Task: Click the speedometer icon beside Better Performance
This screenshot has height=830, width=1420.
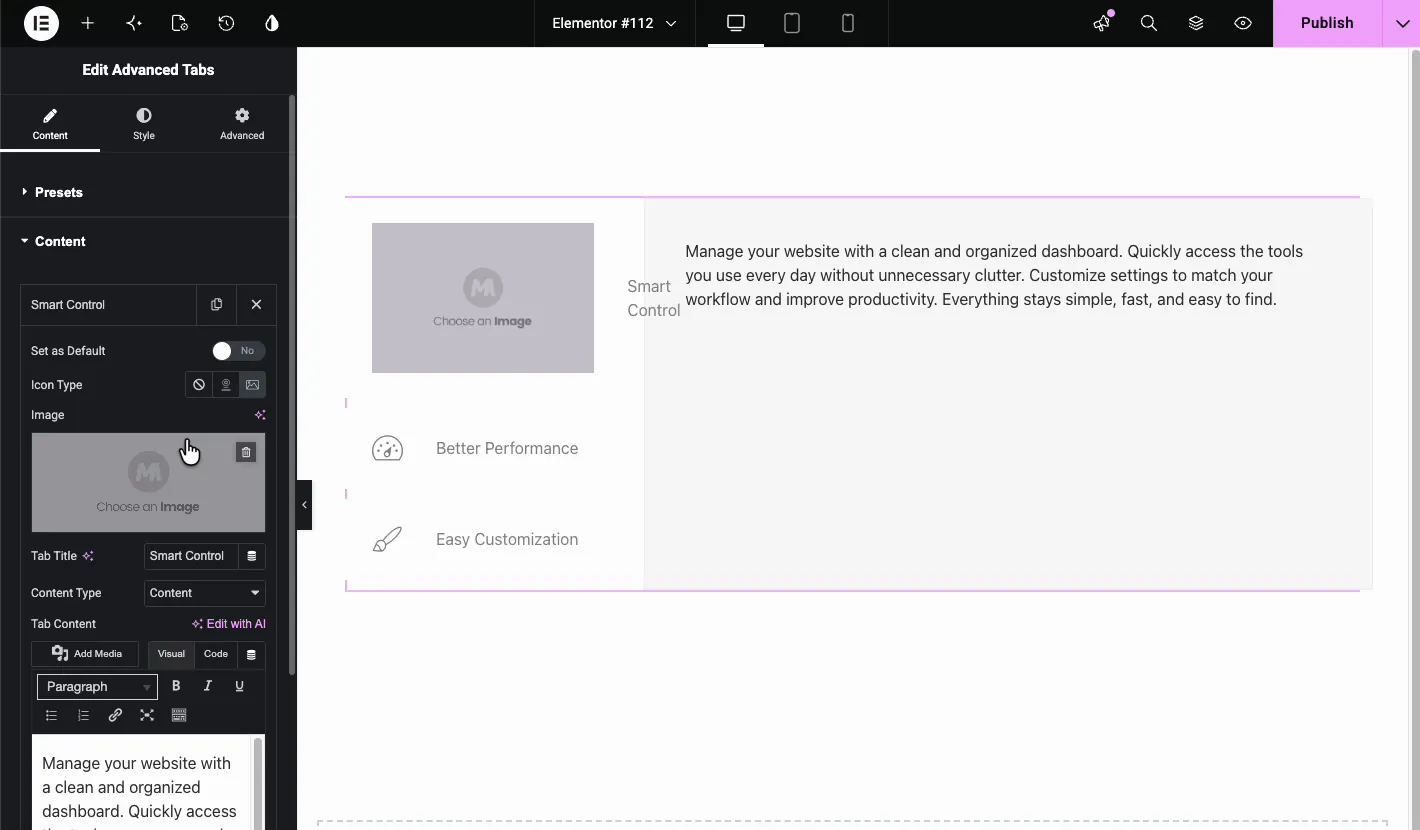Action: [x=387, y=448]
